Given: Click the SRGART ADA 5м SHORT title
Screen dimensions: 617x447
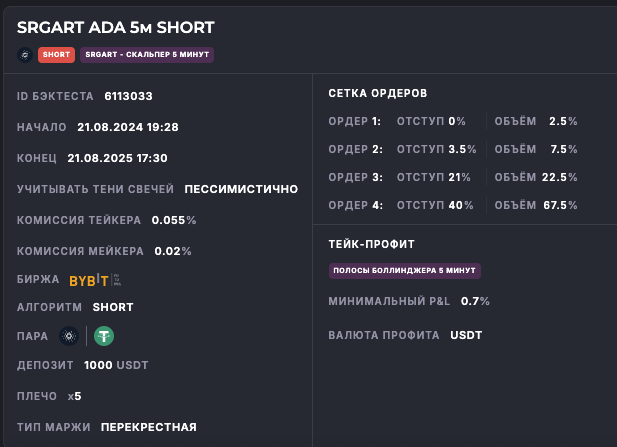Looking at the screenshot, I should pyautogui.click(x=115, y=27).
